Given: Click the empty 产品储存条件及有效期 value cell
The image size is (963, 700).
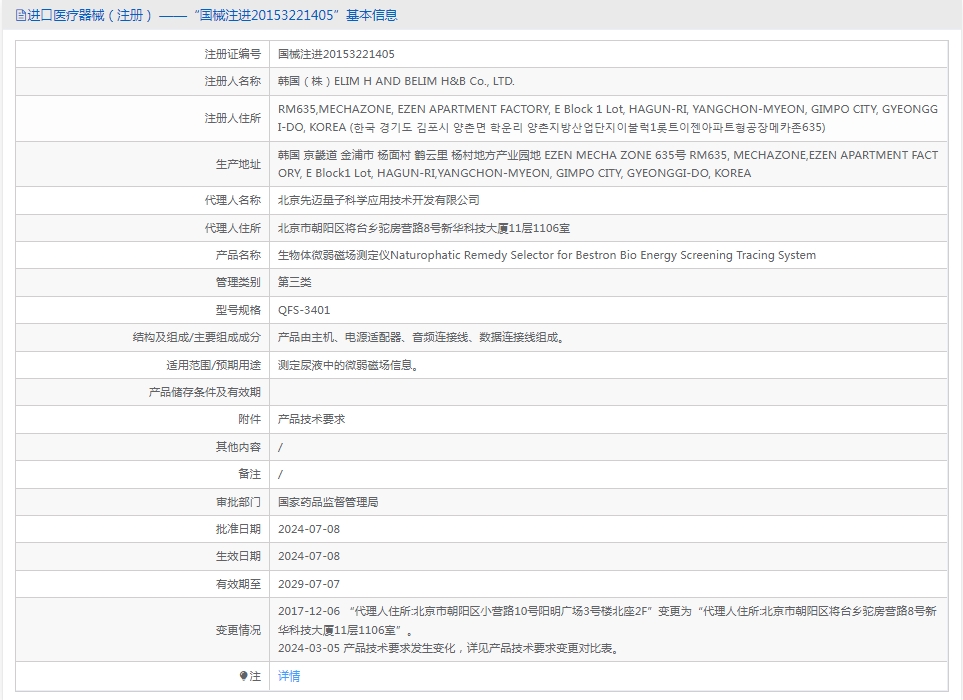Looking at the screenshot, I should tap(609, 392).
